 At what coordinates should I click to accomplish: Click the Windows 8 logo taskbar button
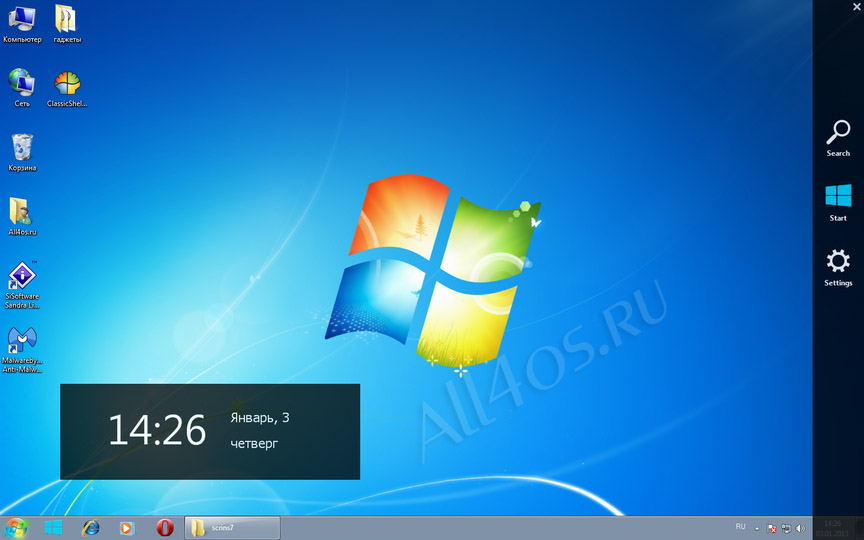click(x=53, y=528)
